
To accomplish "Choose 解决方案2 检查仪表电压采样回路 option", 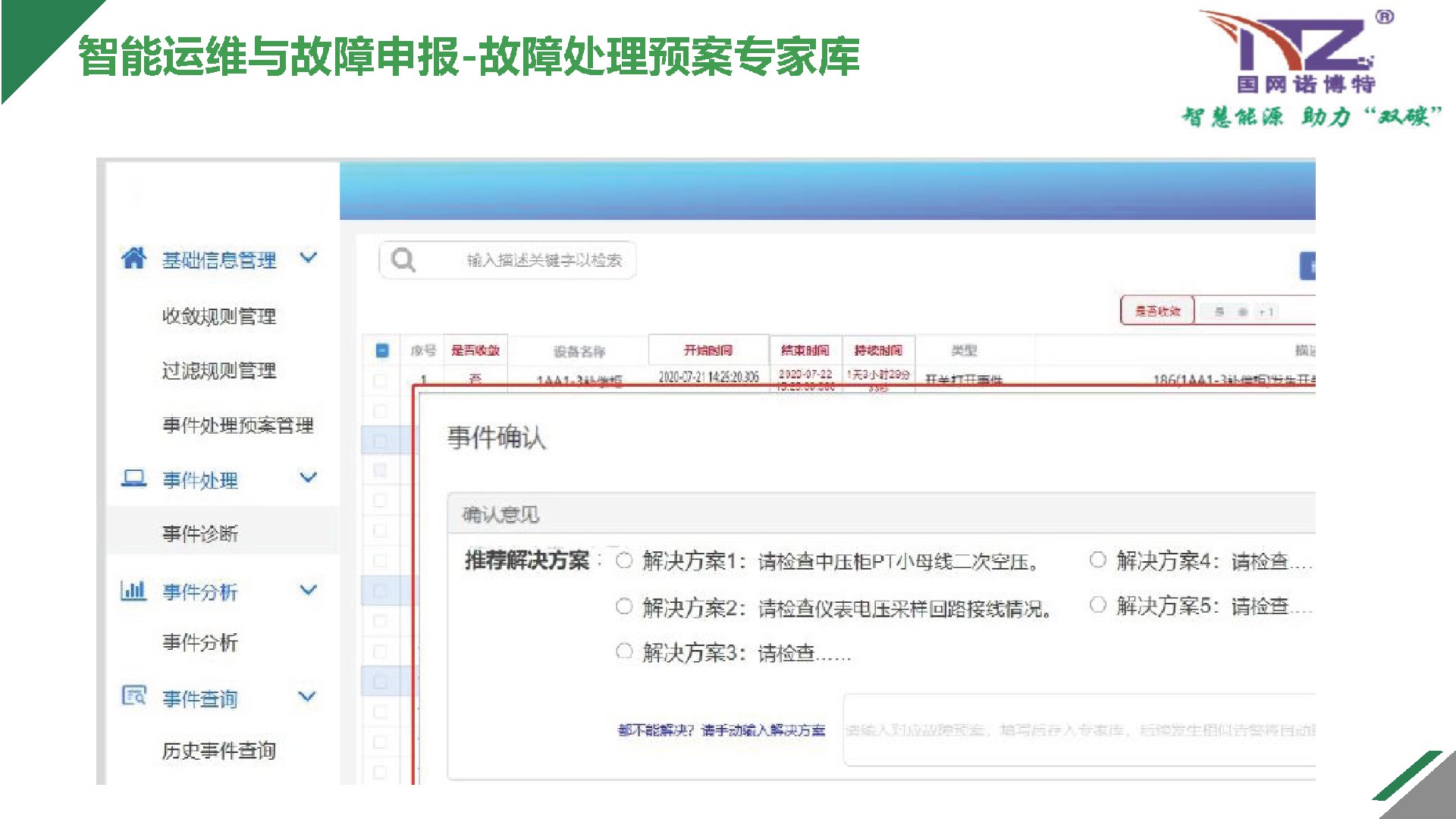I will [x=624, y=607].
